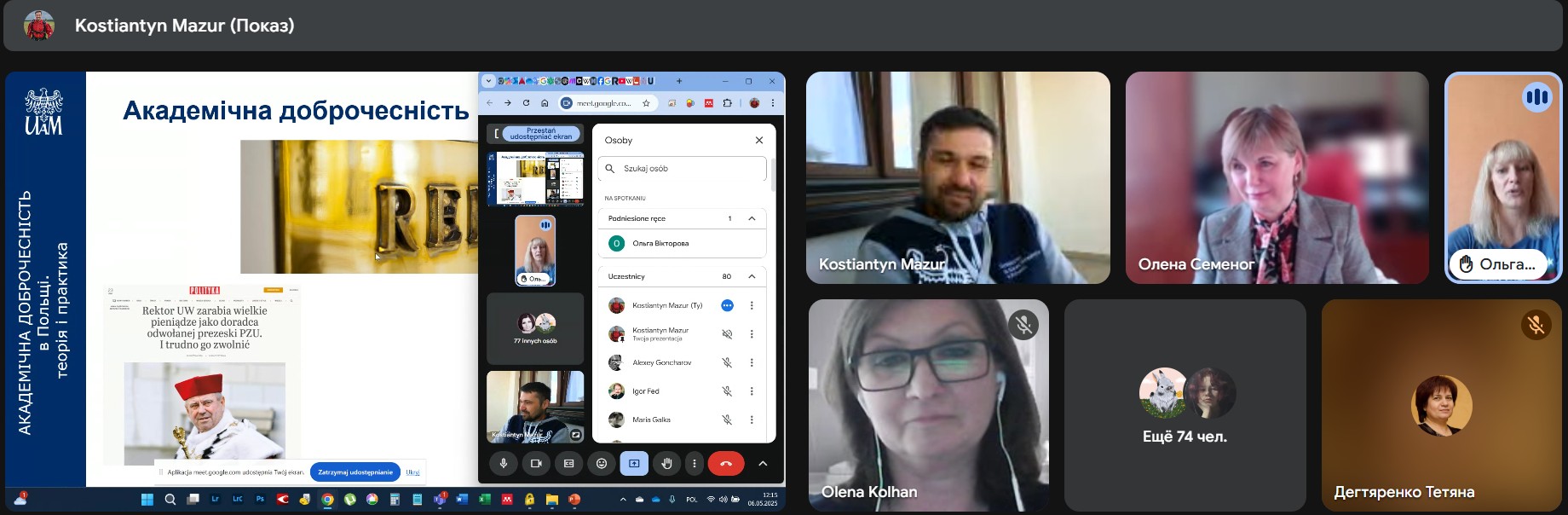Open three-dot options for Igor Fed

pyautogui.click(x=752, y=391)
